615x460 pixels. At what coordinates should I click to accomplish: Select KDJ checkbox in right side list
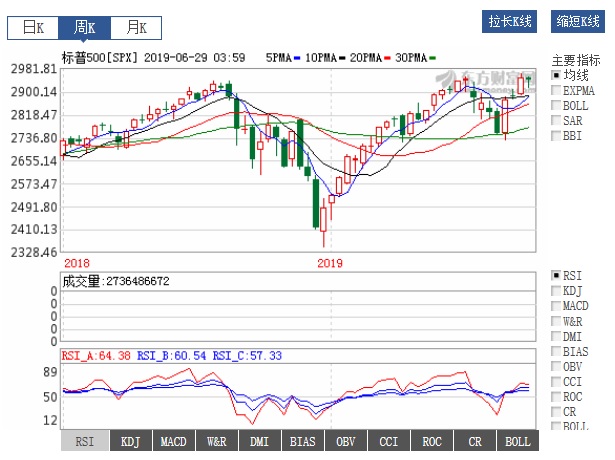coord(557,291)
